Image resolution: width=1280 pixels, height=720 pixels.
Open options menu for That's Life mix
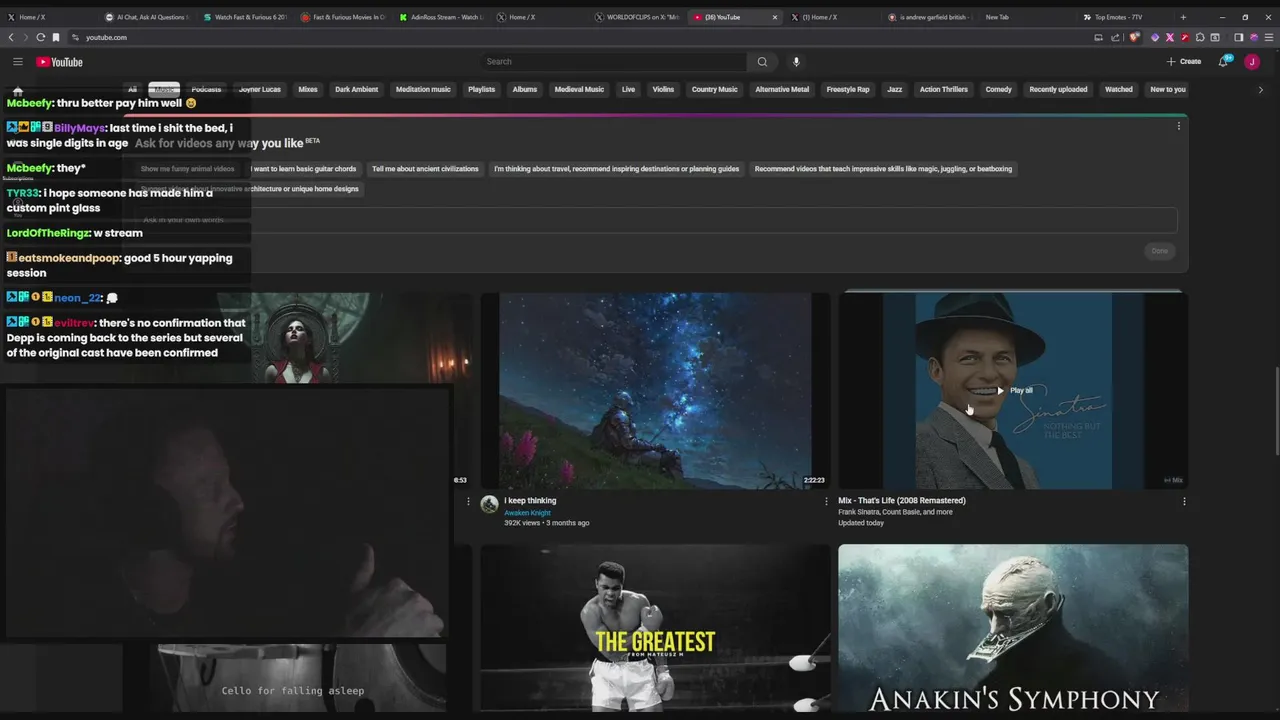coord(1184,501)
